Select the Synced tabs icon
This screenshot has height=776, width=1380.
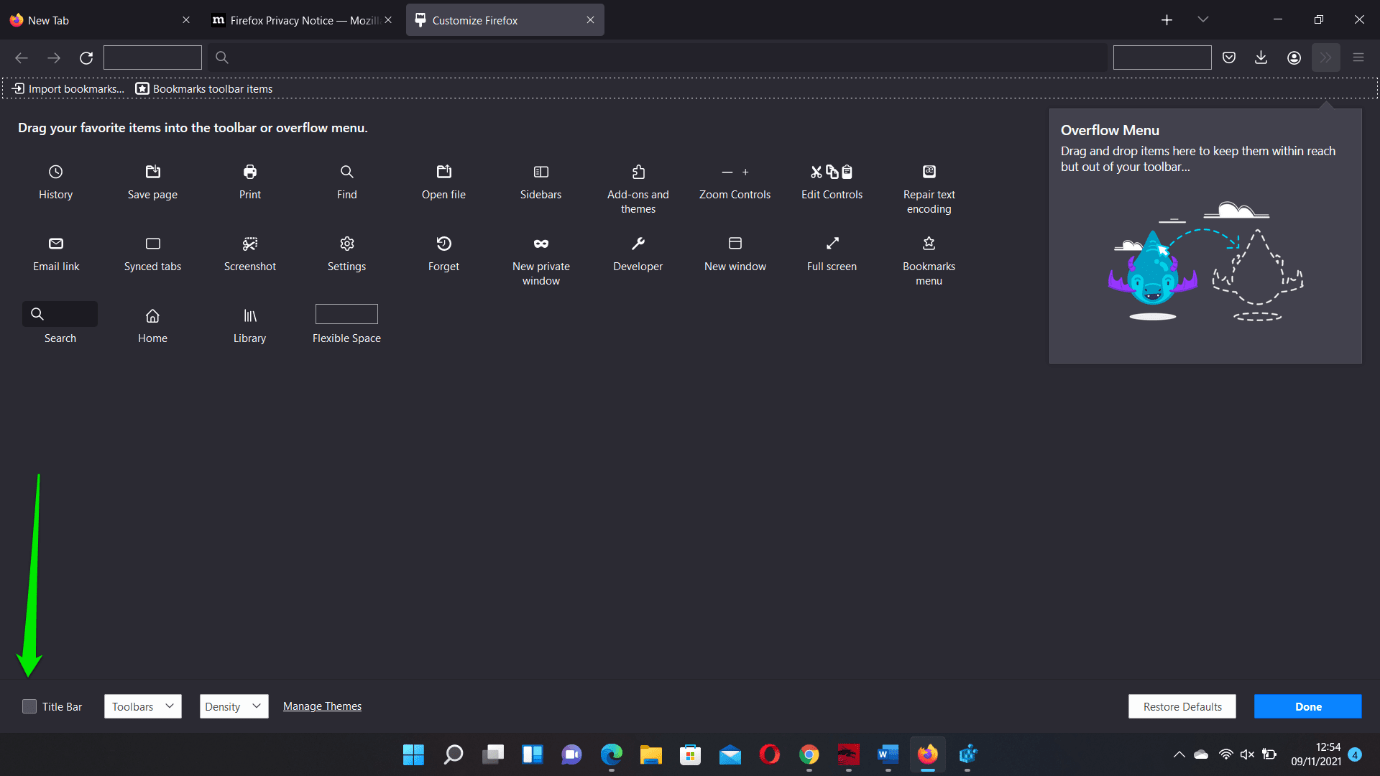coord(153,244)
